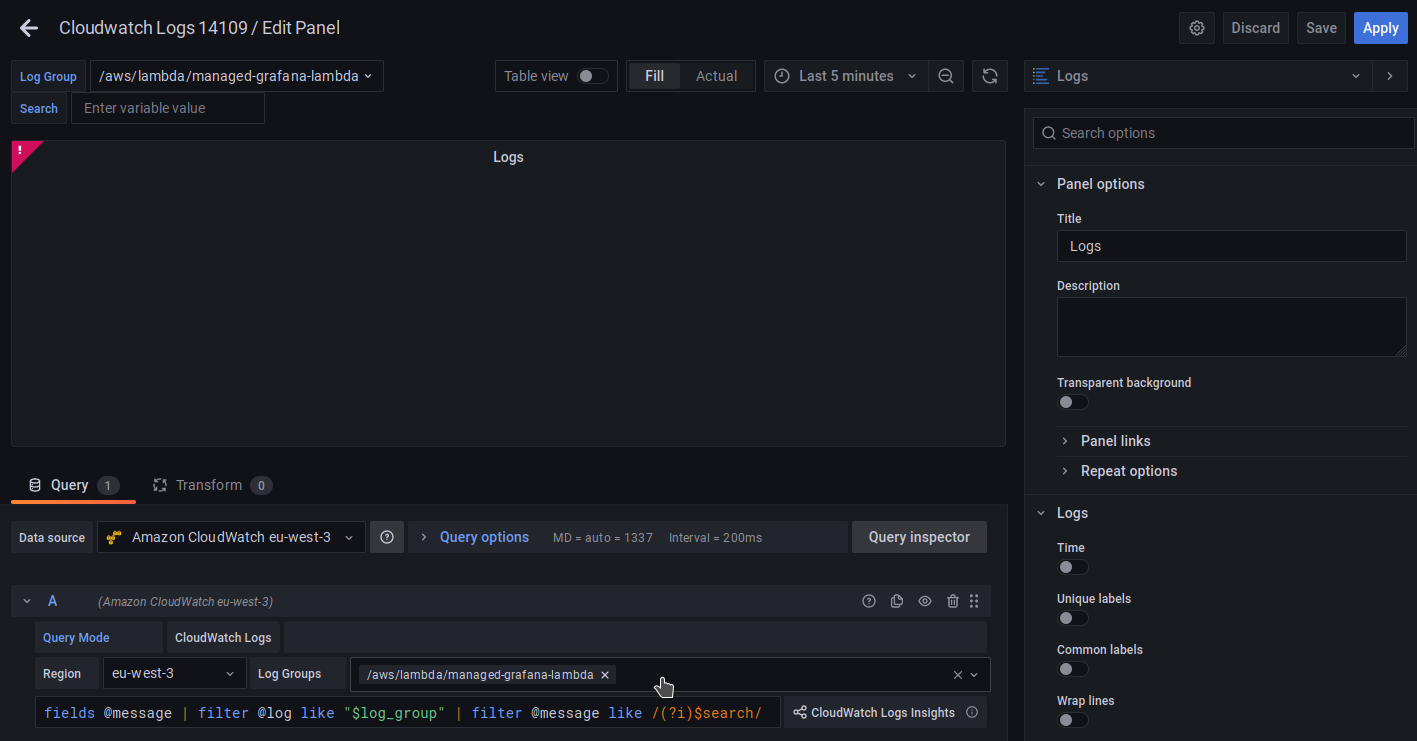Enable Unique labels toggle
The height and width of the screenshot is (741, 1417).
(1072, 618)
